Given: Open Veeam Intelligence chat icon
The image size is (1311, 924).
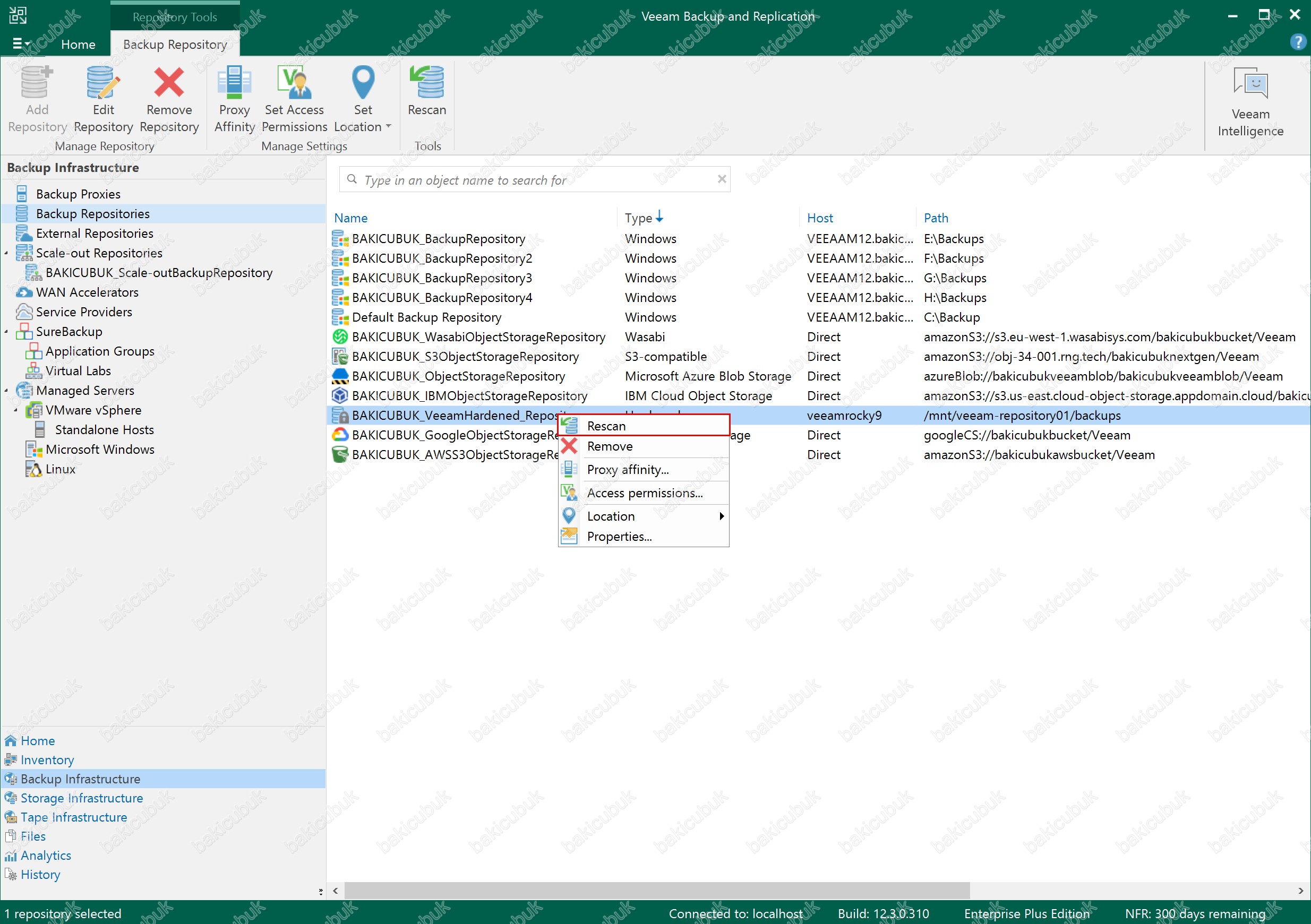Looking at the screenshot, I should [1250, 83].
